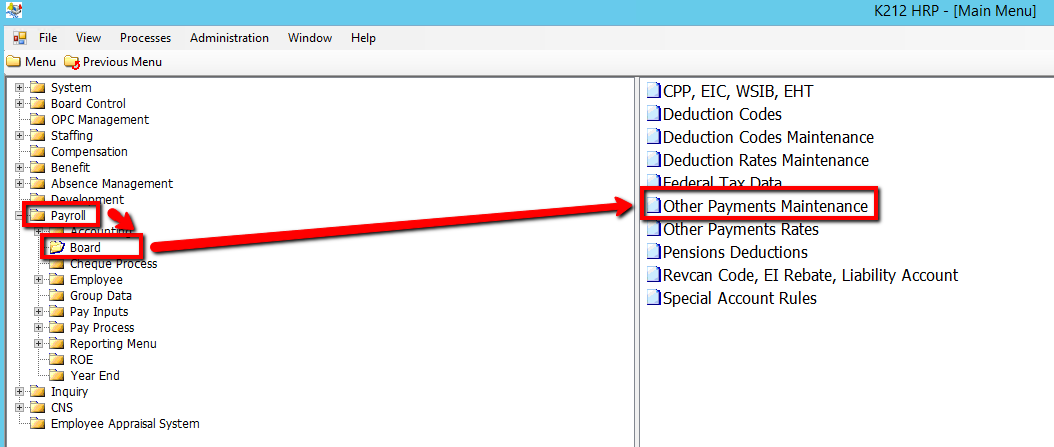This screenshot has width=1054, height=447.
Task: Click the folder icon next to Employee Appraisal System
Action: click(38, 424)
